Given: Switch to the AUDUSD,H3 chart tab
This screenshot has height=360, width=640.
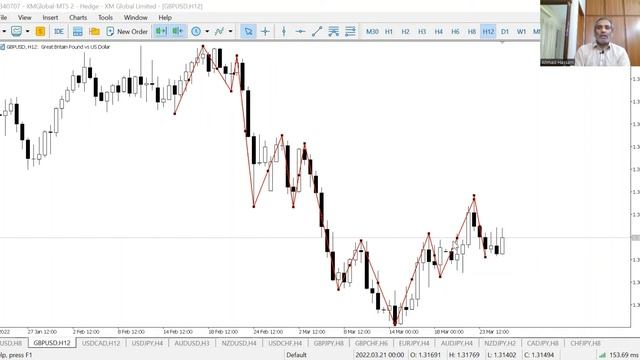Looking at the screenshot, I should [192, 343].
